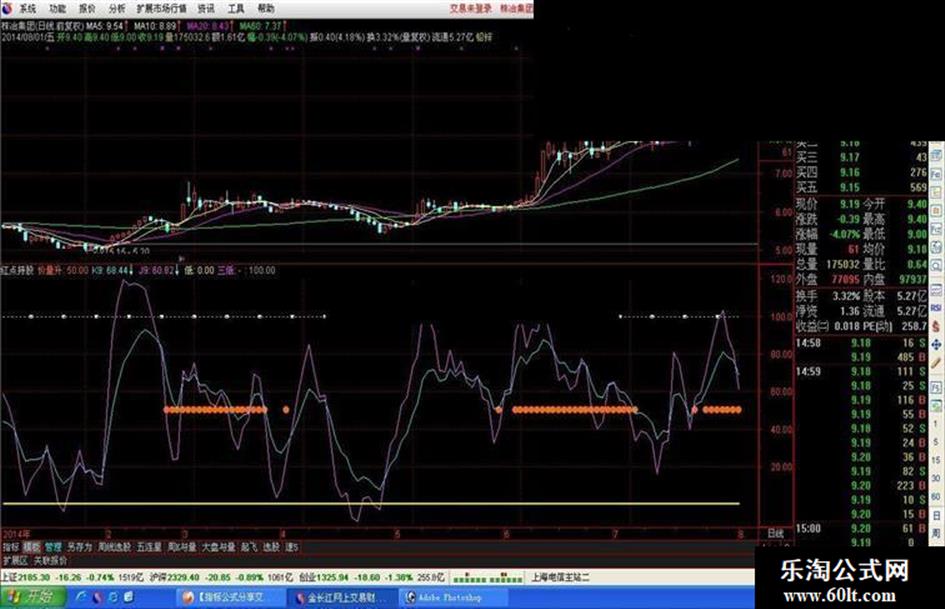Click the 现价 9.19 value
This screenshot has width=945, height=609.
[x=848, y=204]
